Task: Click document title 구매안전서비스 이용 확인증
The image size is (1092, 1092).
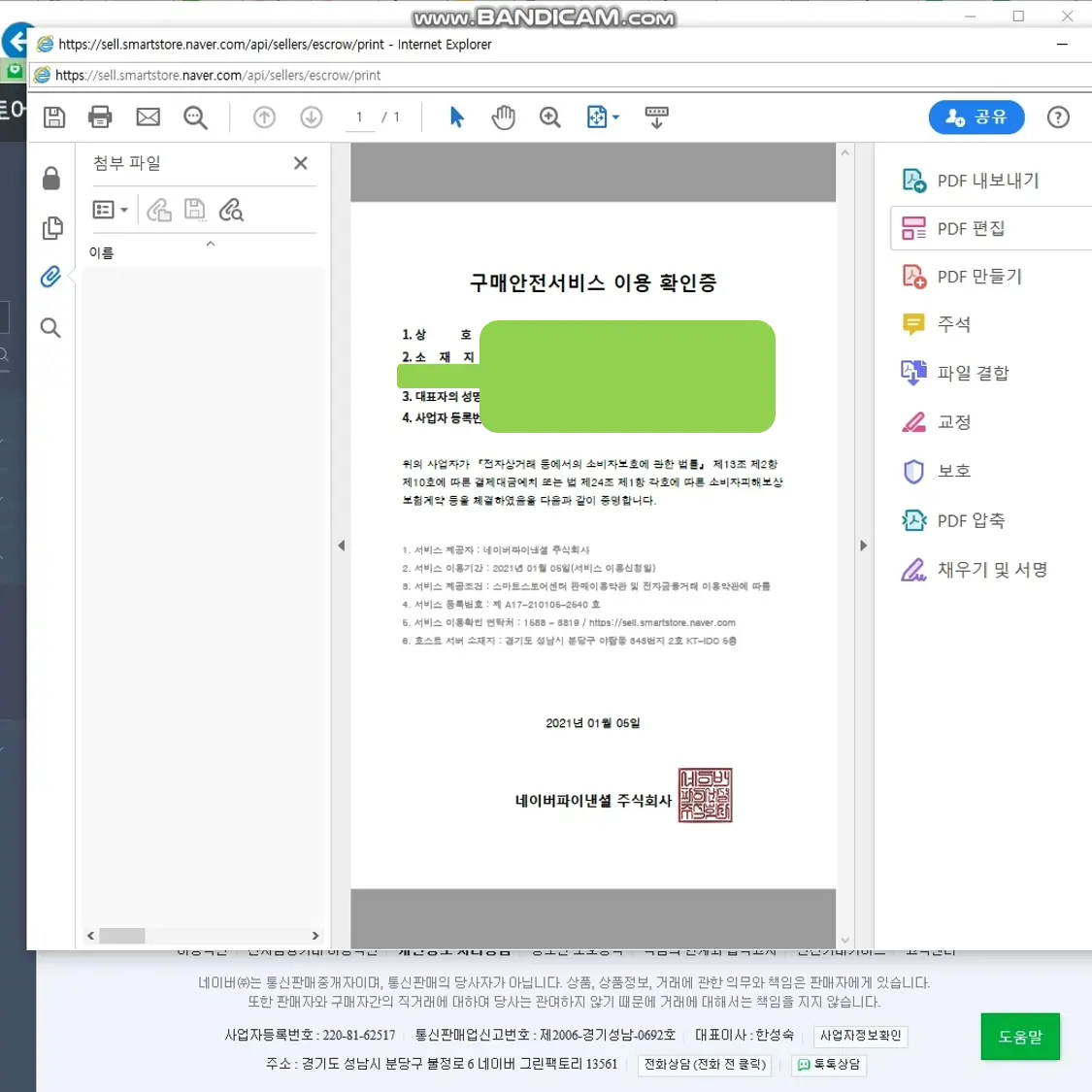Action: [593, 282]
